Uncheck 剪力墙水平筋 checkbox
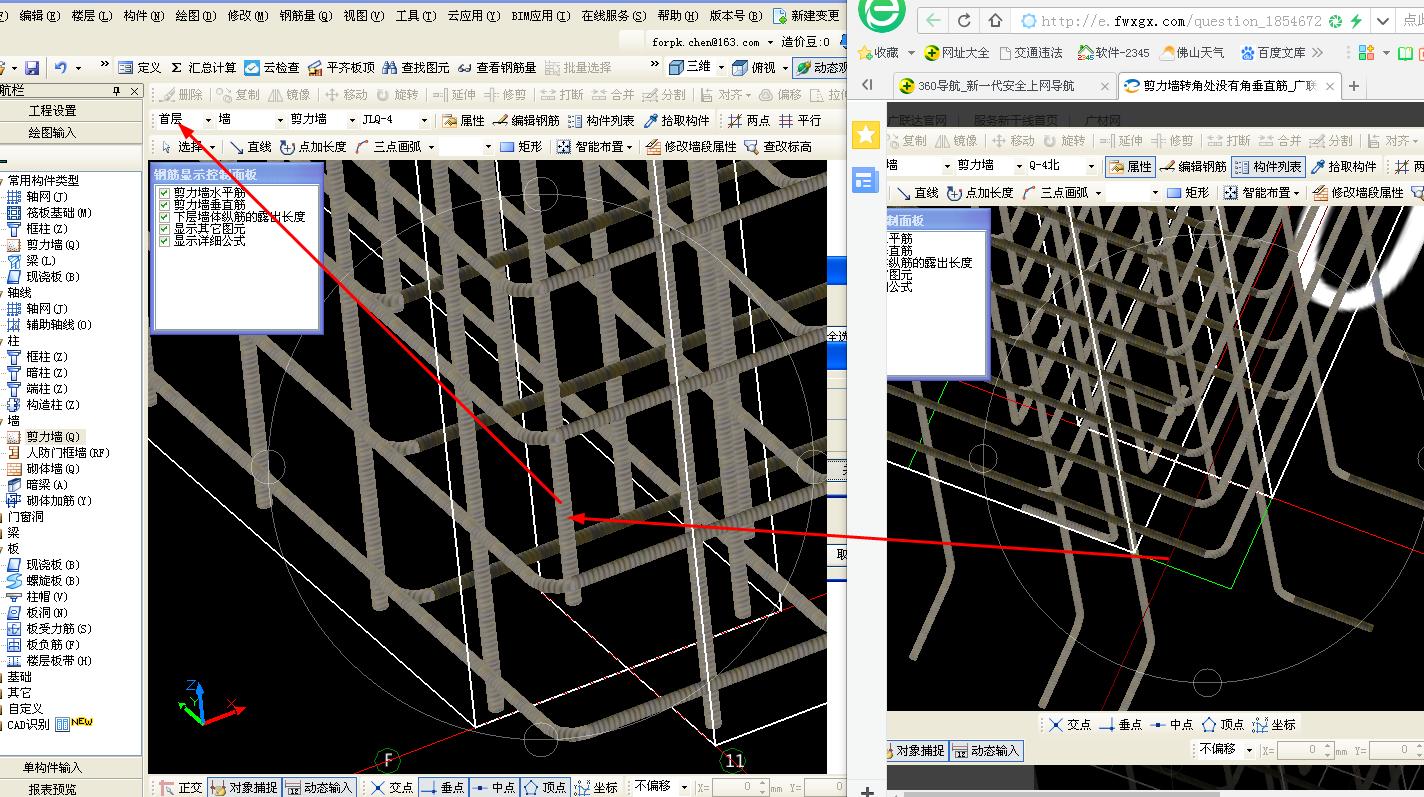 pyautogui.click(x=165, y=192)
